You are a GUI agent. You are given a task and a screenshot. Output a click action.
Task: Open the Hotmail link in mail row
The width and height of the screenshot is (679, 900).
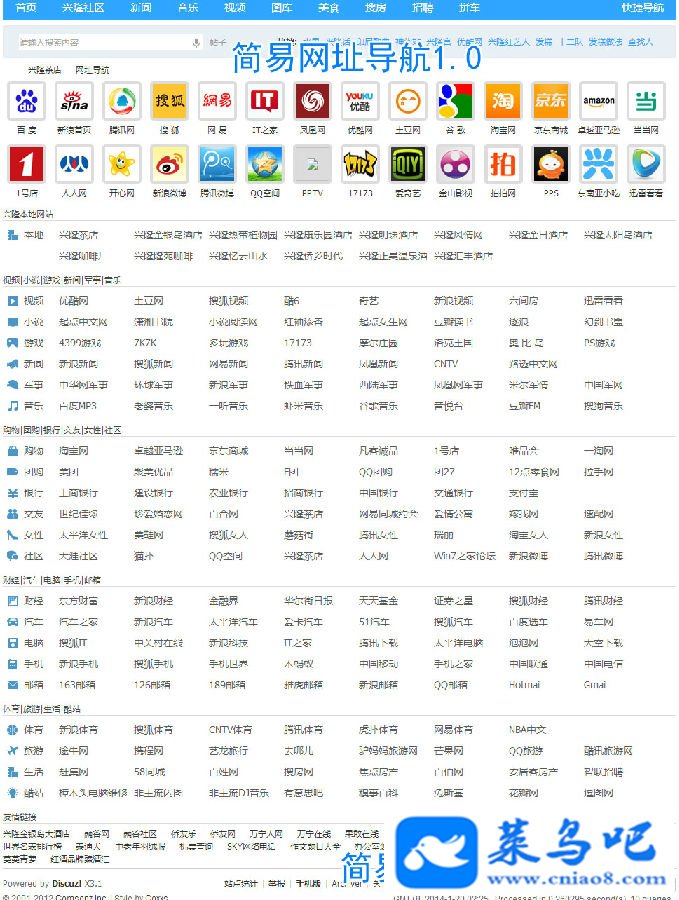[x=524, y=685]
